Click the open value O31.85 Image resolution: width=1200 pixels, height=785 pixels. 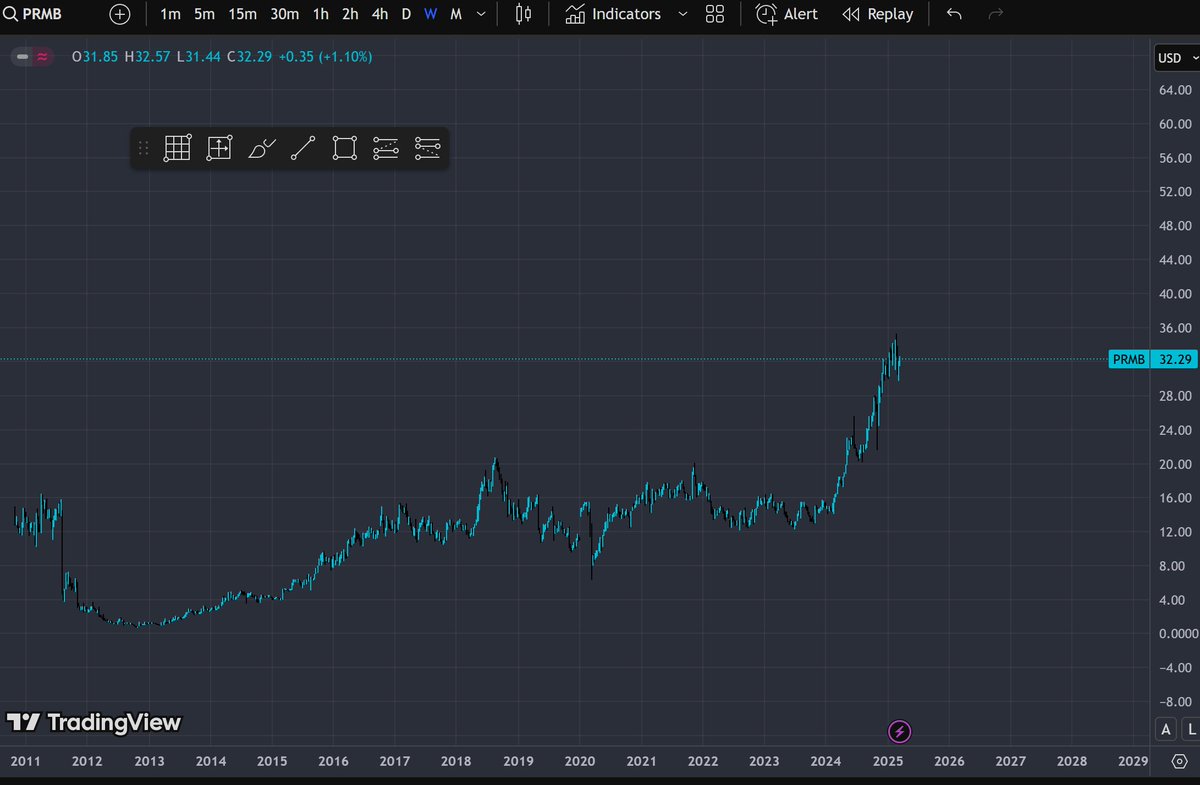93,57
